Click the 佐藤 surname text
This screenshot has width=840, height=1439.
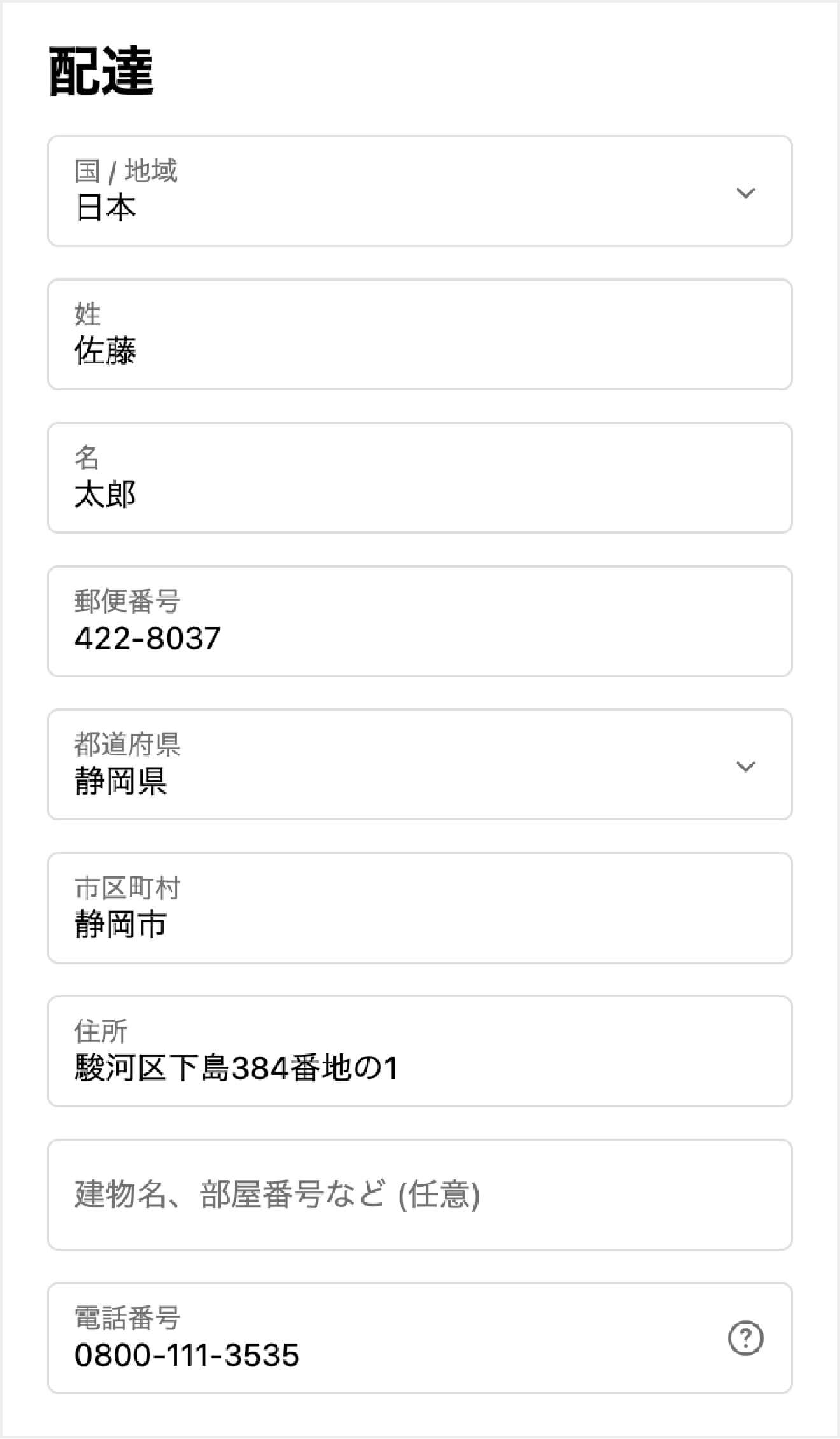tap(105, 351)
